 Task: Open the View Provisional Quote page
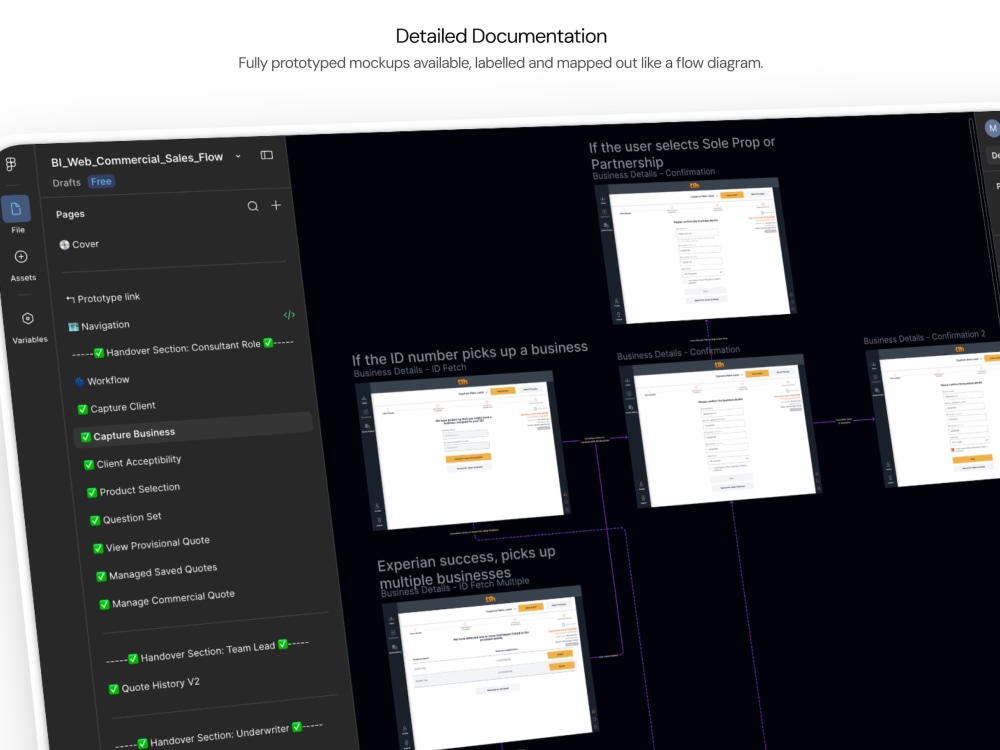[151, 544]
